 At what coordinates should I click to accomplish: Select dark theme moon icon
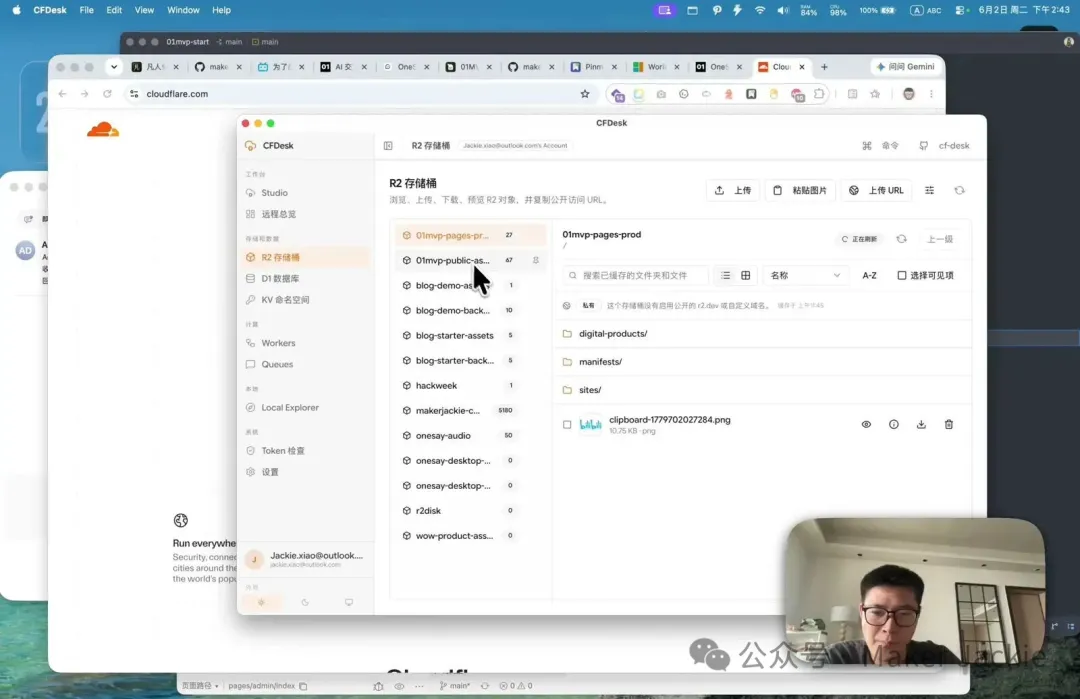pos(305,603)
